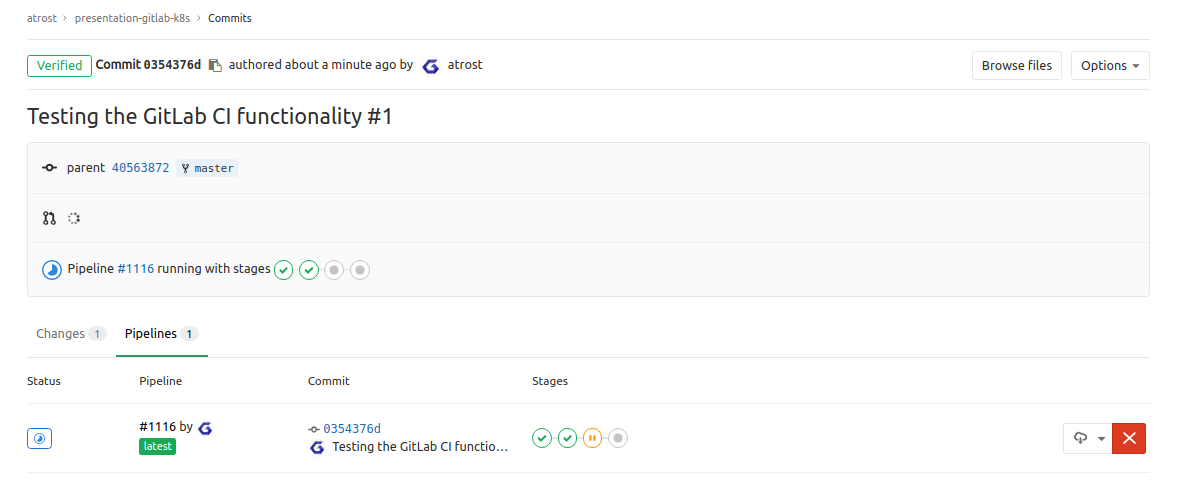Cancel the running pipeline with red X
The width and height of the screenshot is (1178, 497).
pos(1129,438)
